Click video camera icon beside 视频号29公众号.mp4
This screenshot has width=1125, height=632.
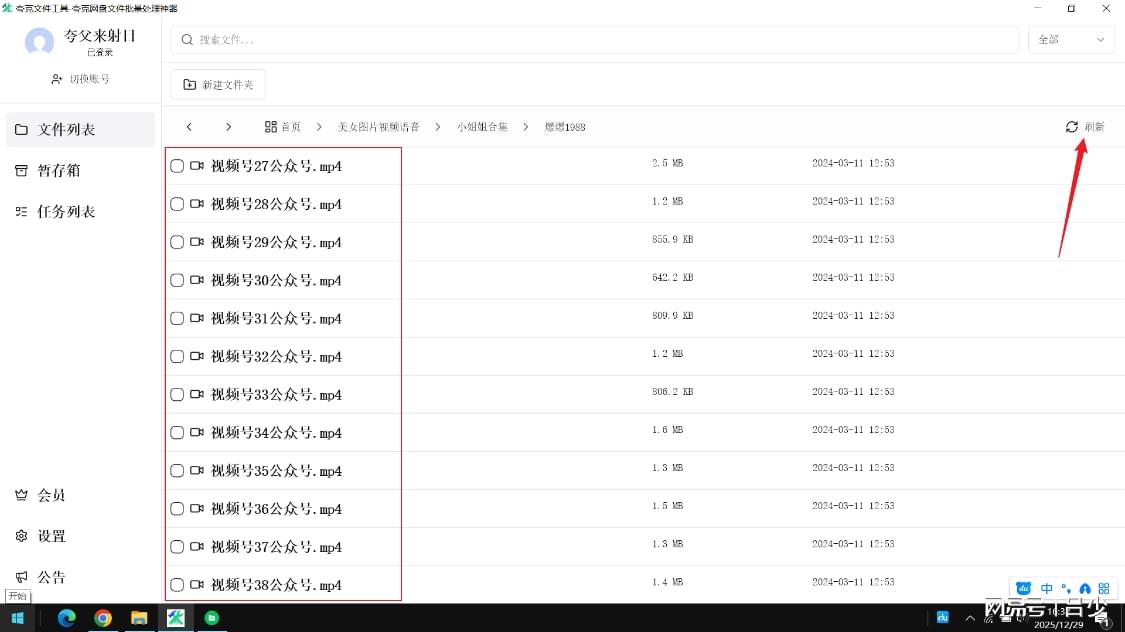point(196,241)
